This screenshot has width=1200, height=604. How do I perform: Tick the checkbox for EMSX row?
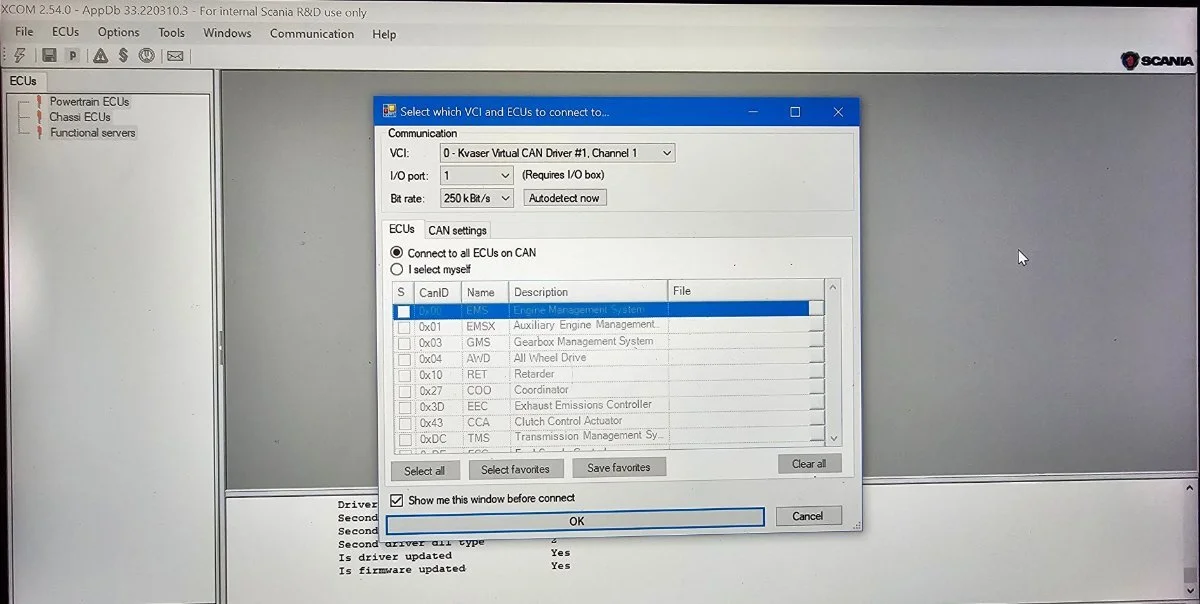403,327
